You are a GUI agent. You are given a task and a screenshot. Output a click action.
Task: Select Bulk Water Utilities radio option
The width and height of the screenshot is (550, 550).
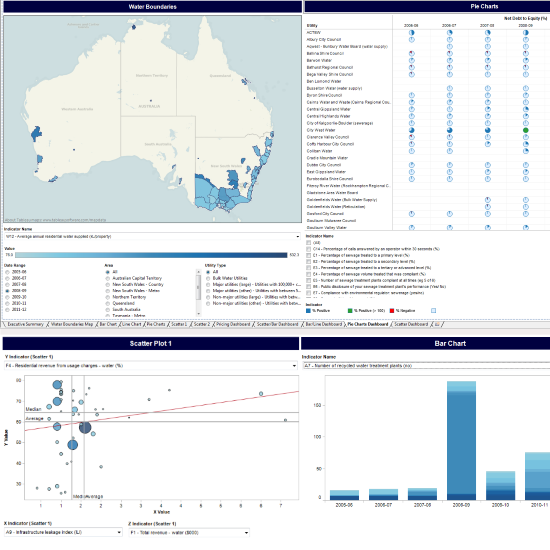click(x=208, y=278)
